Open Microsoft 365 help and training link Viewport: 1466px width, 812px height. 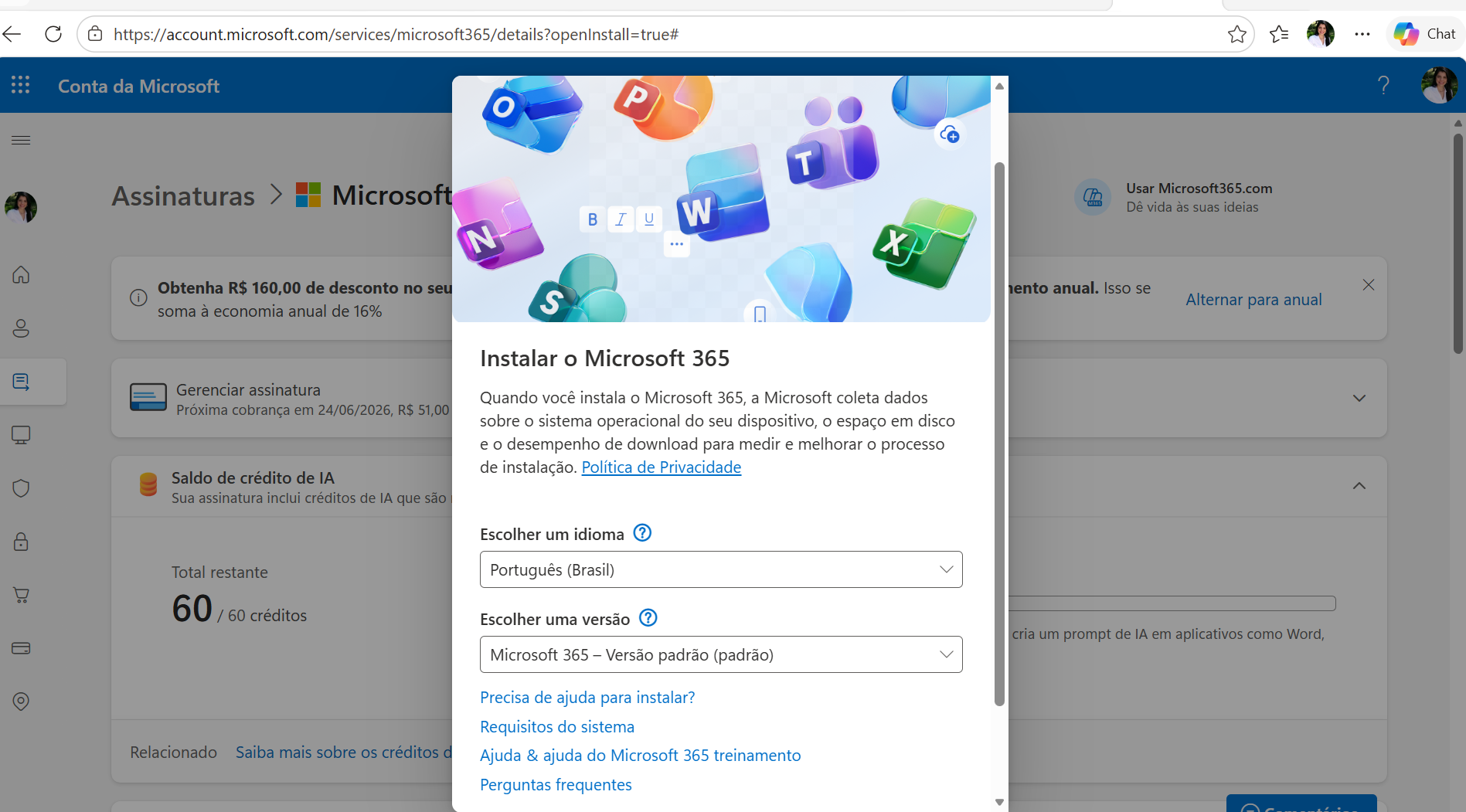click(x=640, y=756)
